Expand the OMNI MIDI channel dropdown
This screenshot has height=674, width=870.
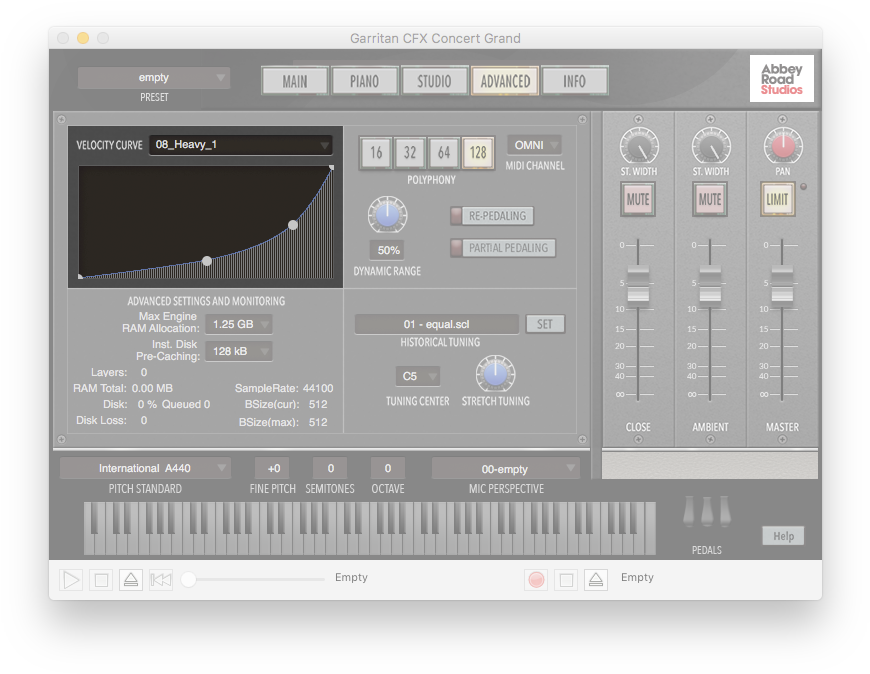click(534, 145)
